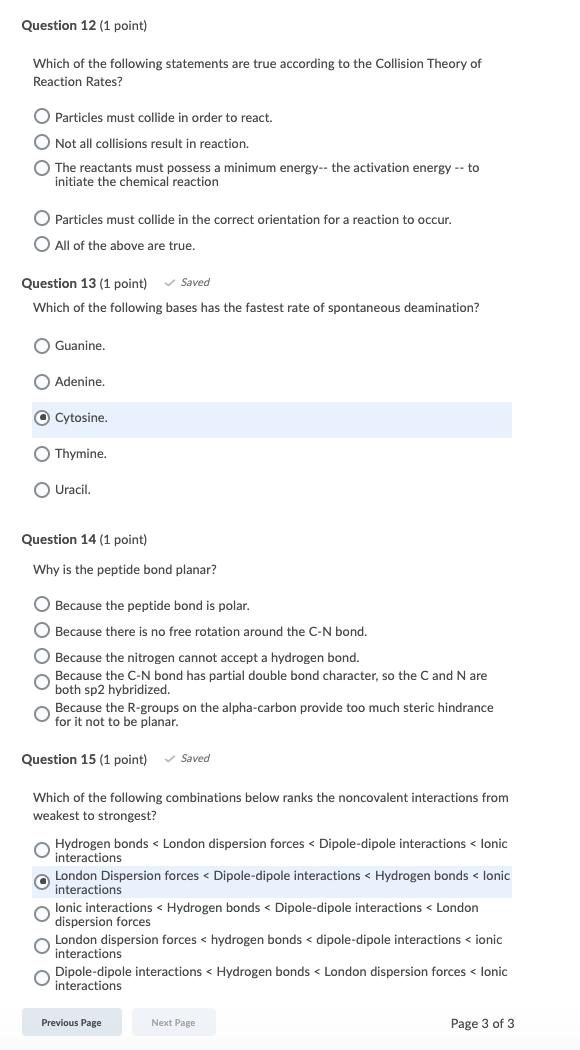
Task: Select 'Adenine' as the deamination answer
Action: [42, 381]
